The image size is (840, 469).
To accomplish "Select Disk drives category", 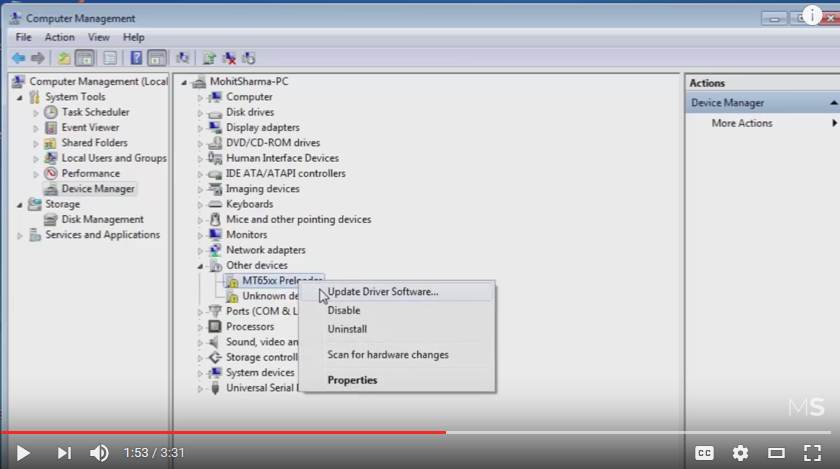I will tap(250, 112).
